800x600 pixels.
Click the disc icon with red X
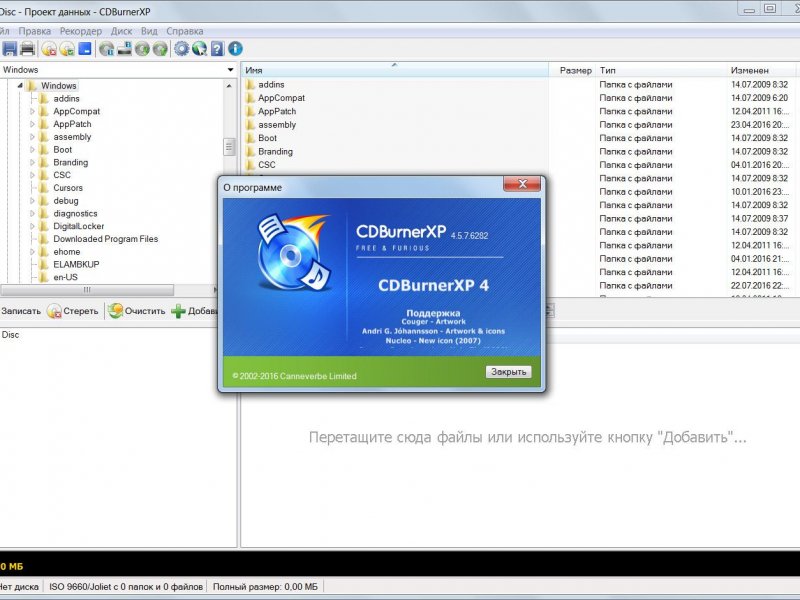pyautogui.click(x=49, y=49)
